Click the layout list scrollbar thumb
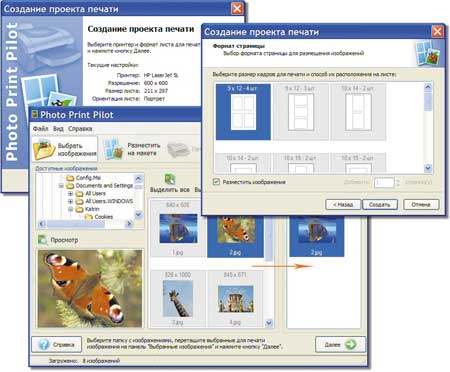Screen dimensions: 450x372 coord(428,101)
